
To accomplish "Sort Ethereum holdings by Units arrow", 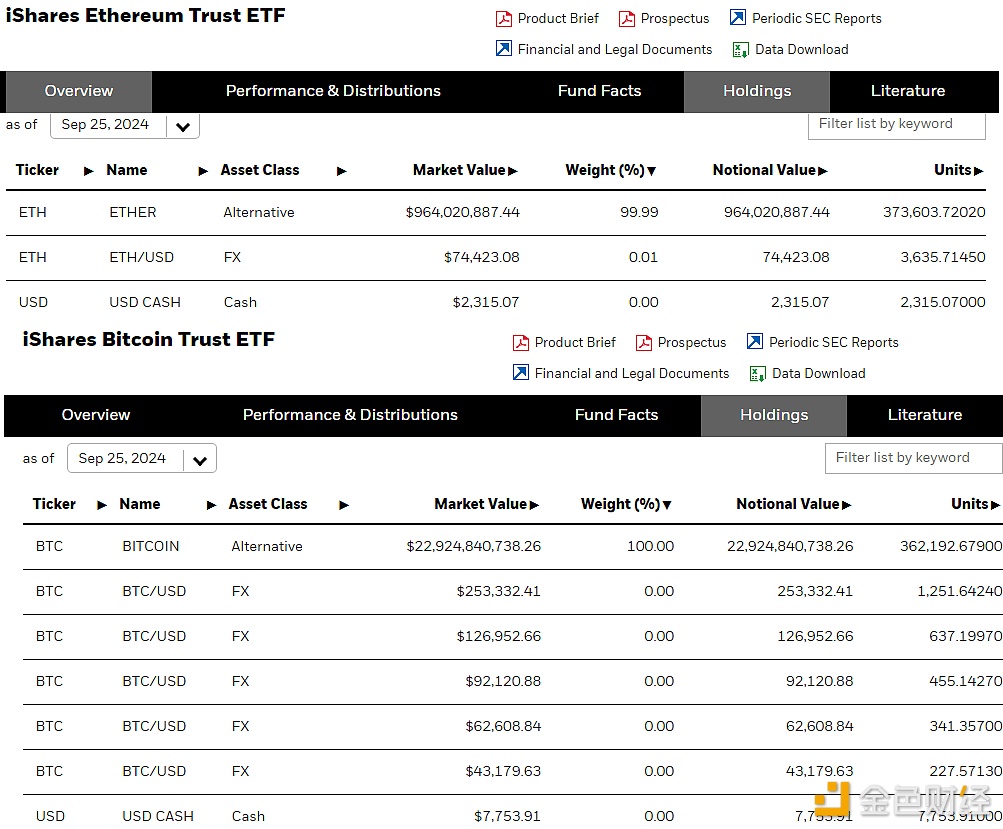I will 978,171.
